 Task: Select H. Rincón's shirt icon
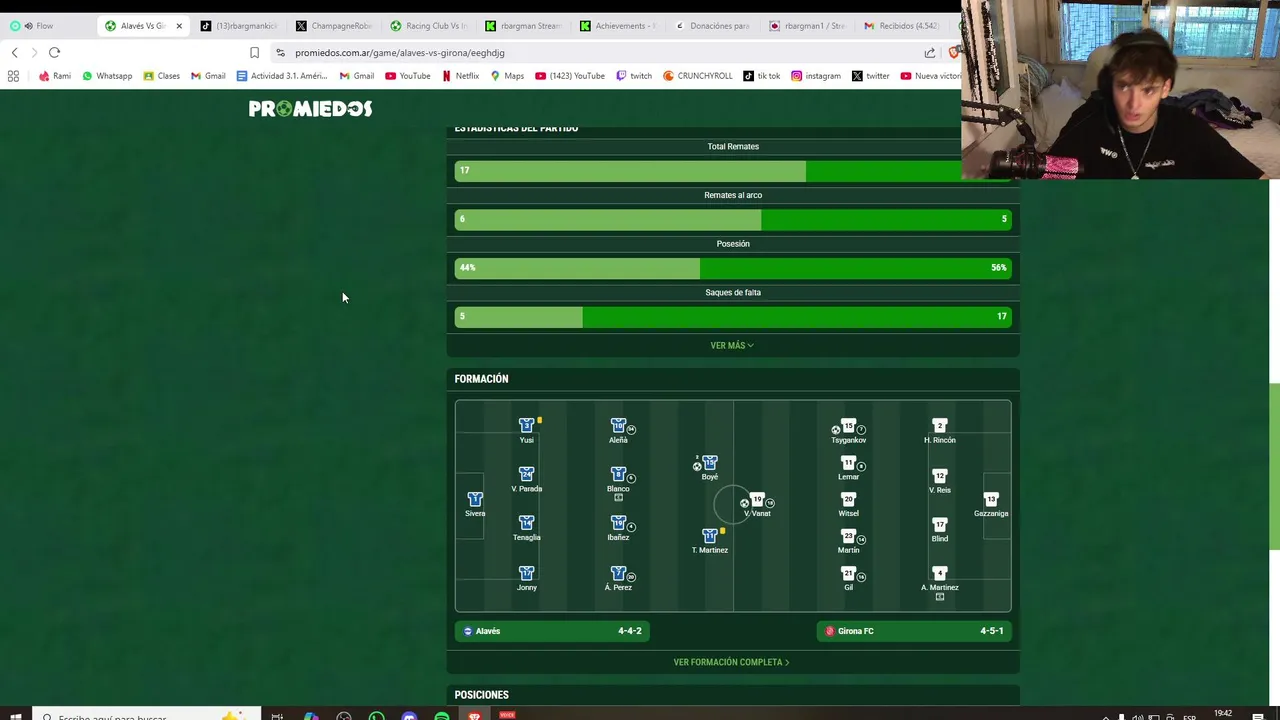coord(939,426)
